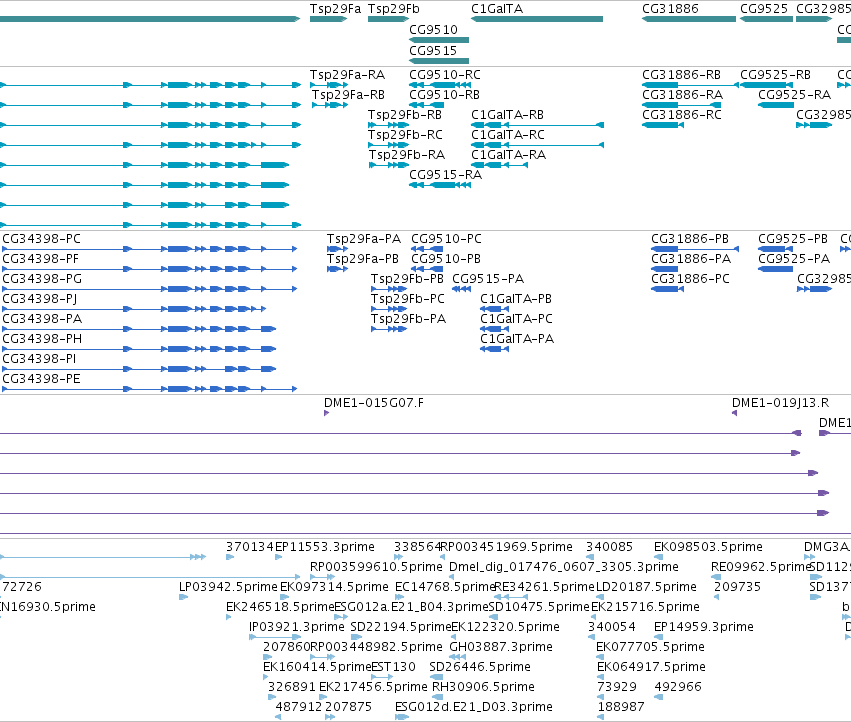Open protein label CG31886-PC
The height and width of the screenshot is (722, 851).
690,279
